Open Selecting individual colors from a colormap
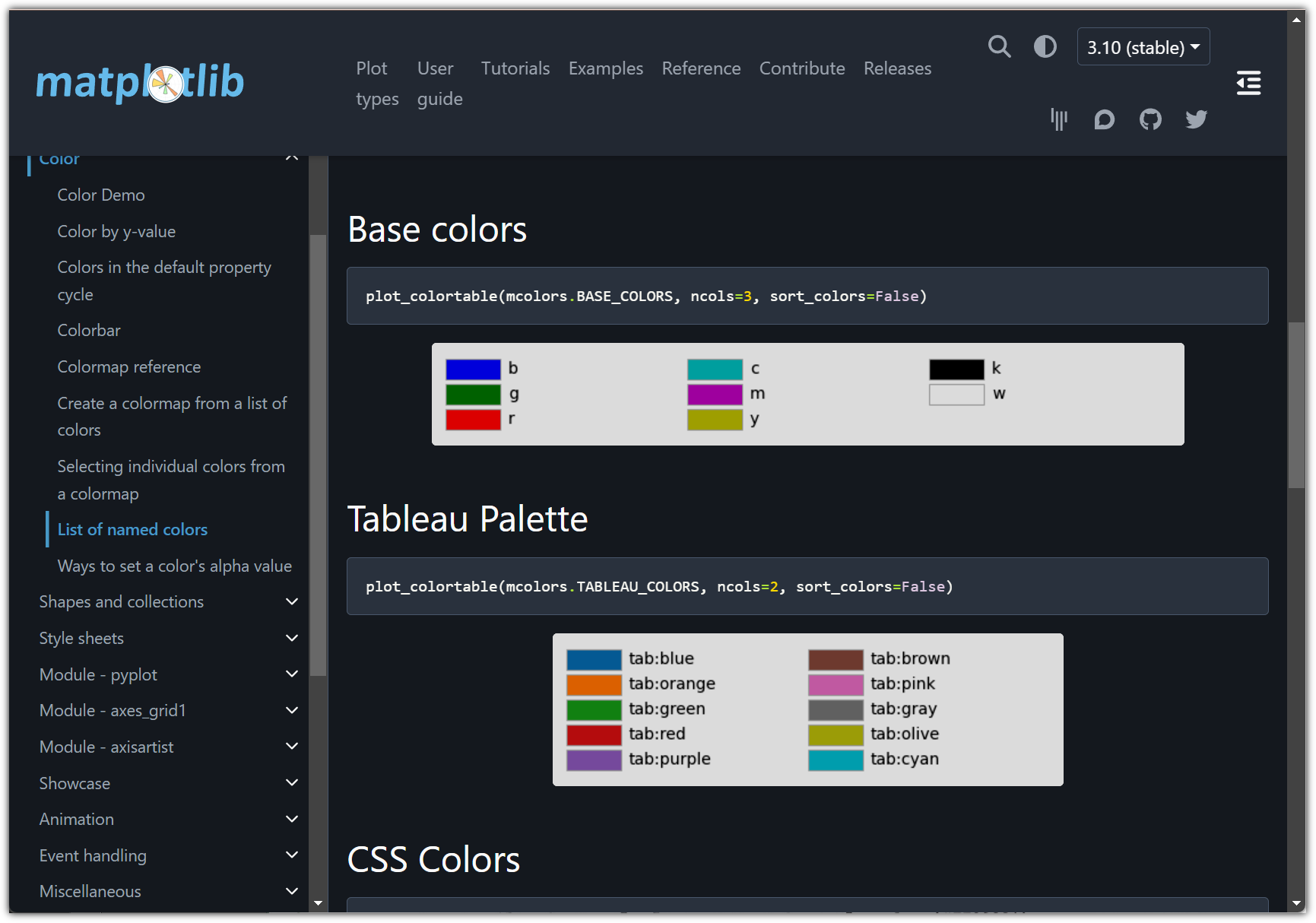This screenshot has width=1316, height=923. pyautogui.click(x=171, y=480)
